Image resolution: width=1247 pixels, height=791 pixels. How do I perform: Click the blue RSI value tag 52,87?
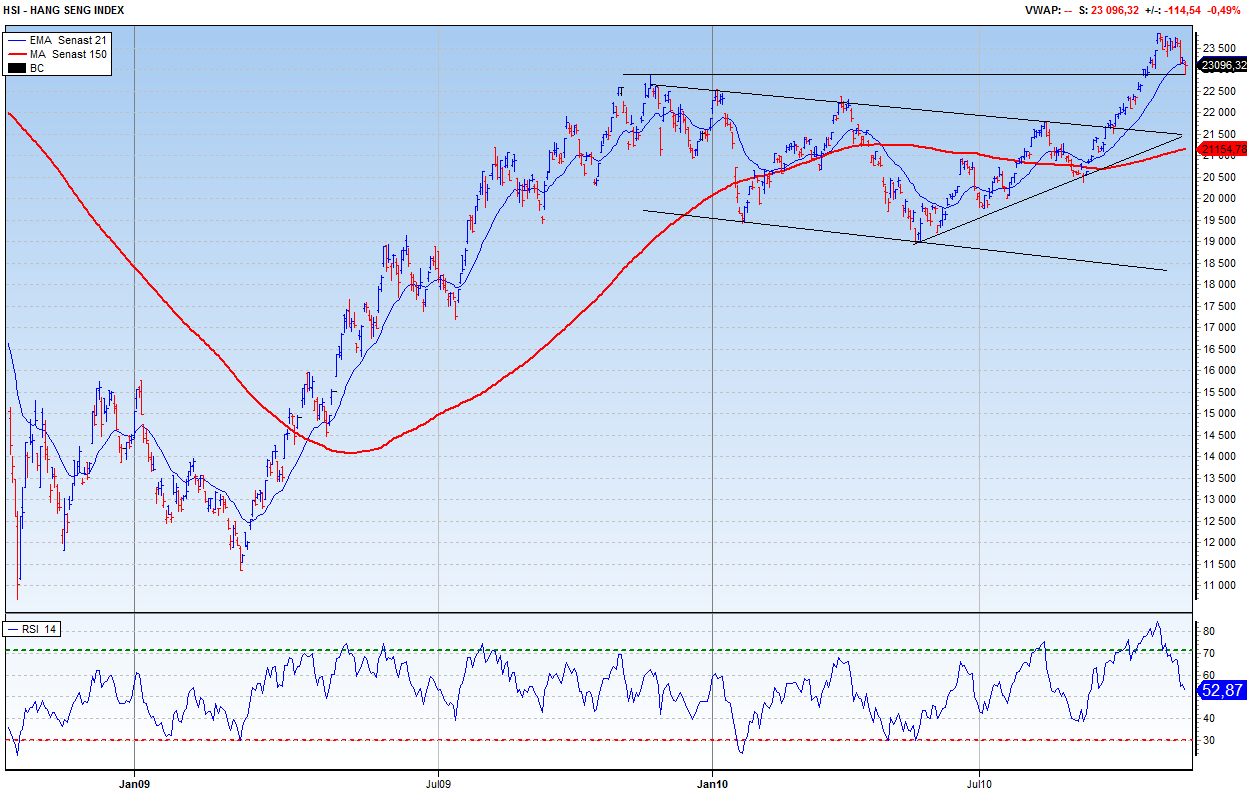point(1223,689)
